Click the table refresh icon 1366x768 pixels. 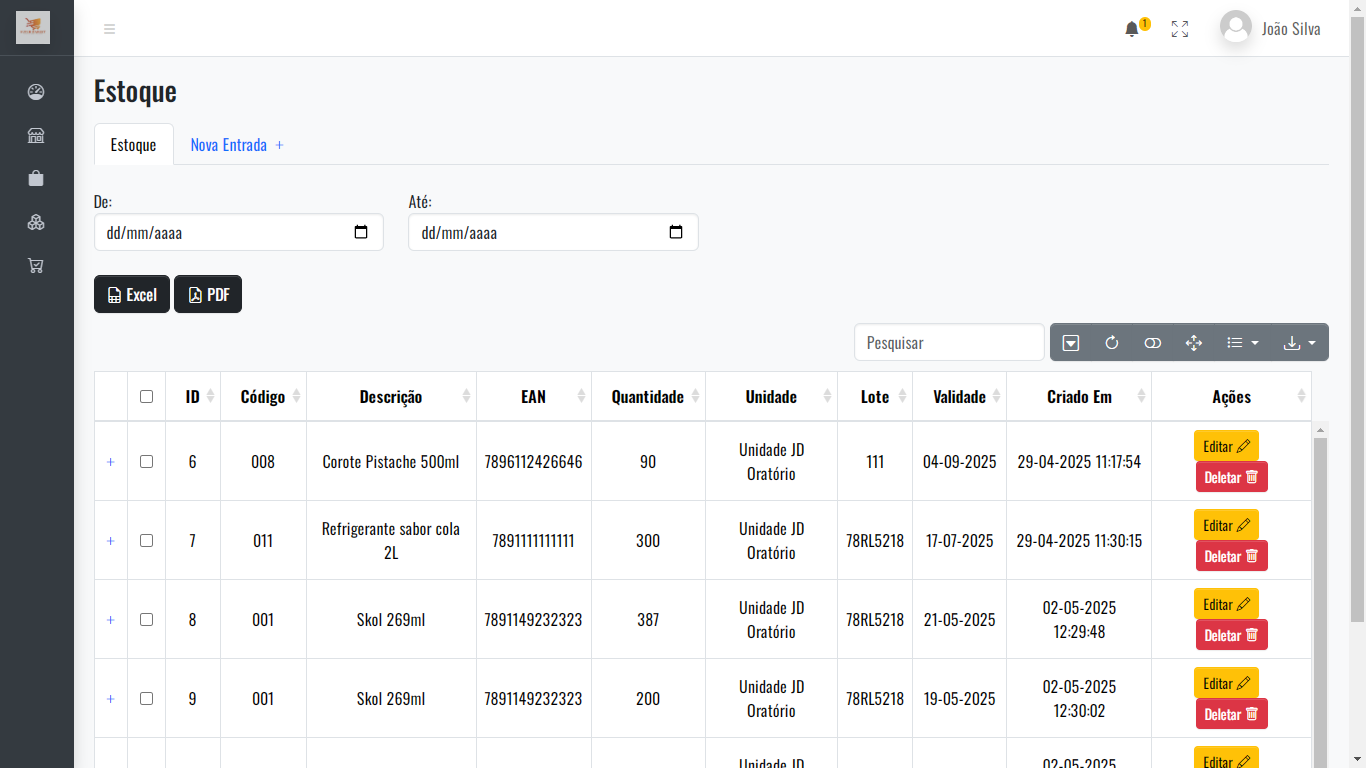coord(1112,343)
